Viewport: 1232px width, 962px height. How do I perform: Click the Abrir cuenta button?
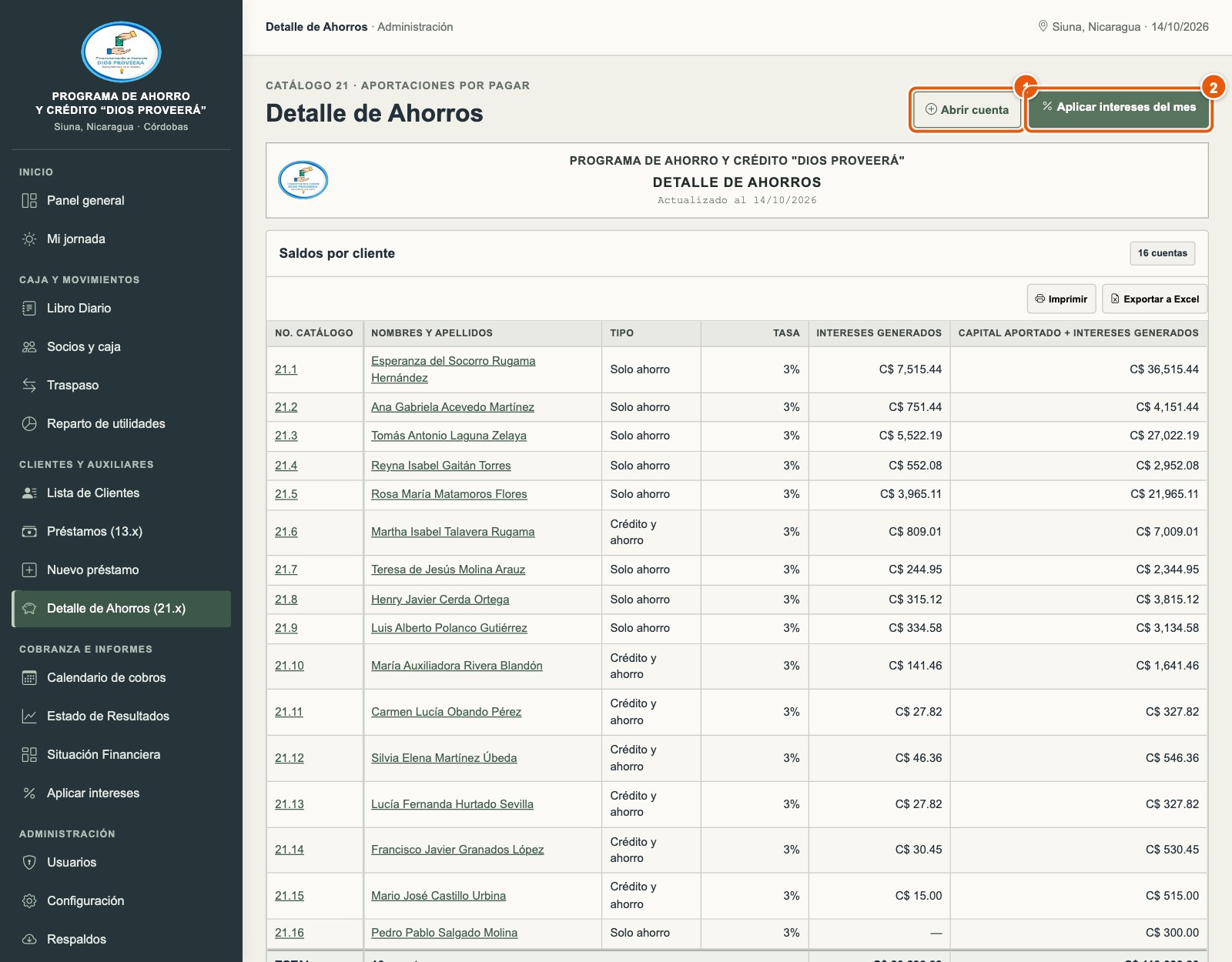pyautogui.click(x=966, y=110)
